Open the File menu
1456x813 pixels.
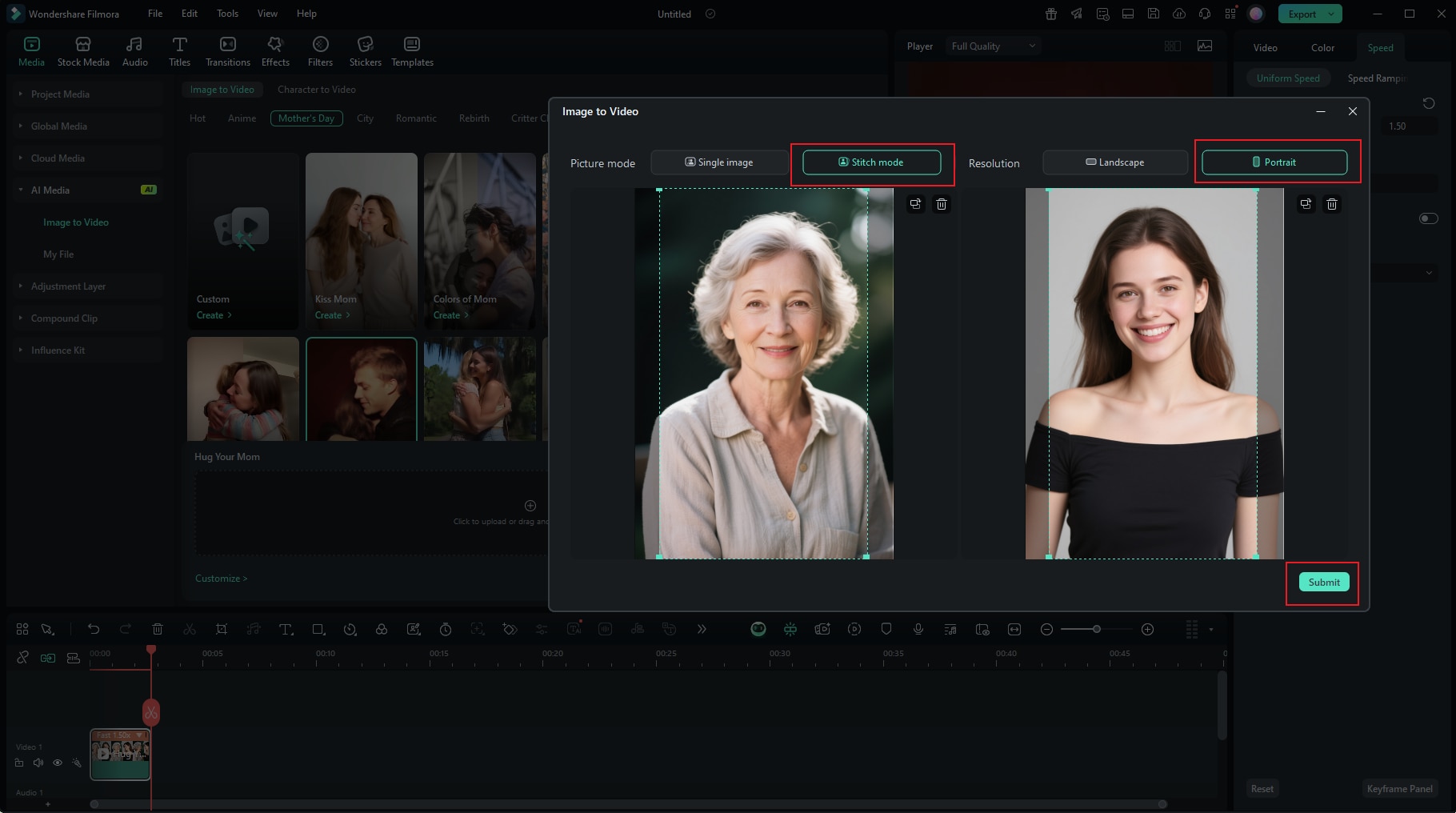155,14
